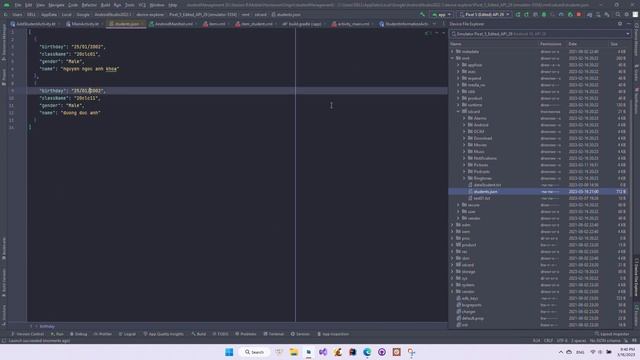Click the Permissions column header
Viewport: 640px width, 360px height.
(551, 44)
